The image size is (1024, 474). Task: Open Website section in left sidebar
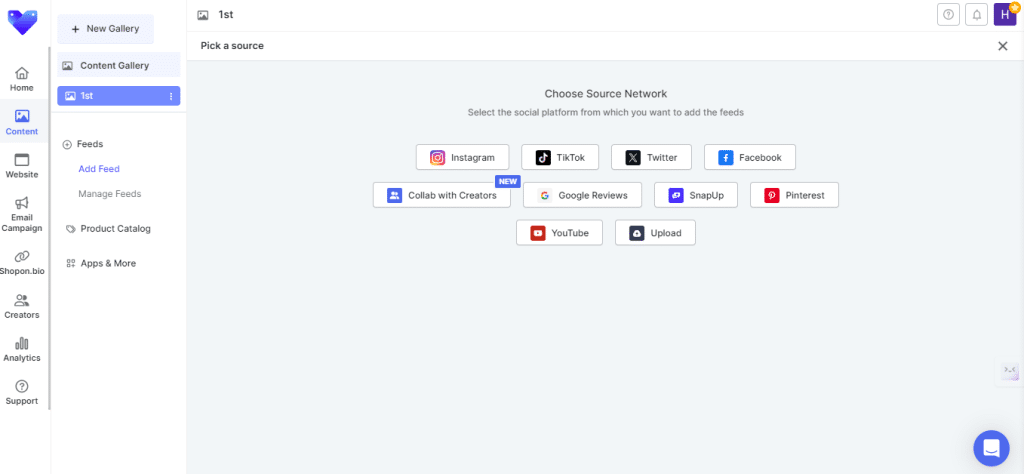22,165
